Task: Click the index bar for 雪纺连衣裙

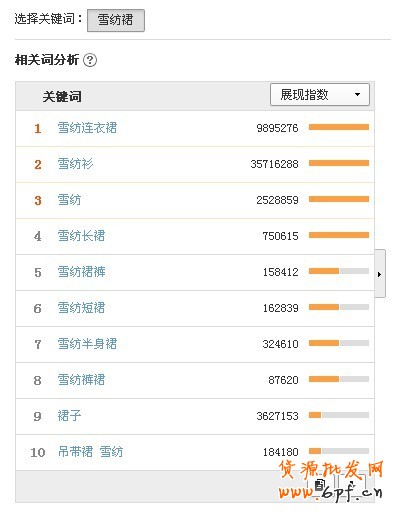Action: 339,127
